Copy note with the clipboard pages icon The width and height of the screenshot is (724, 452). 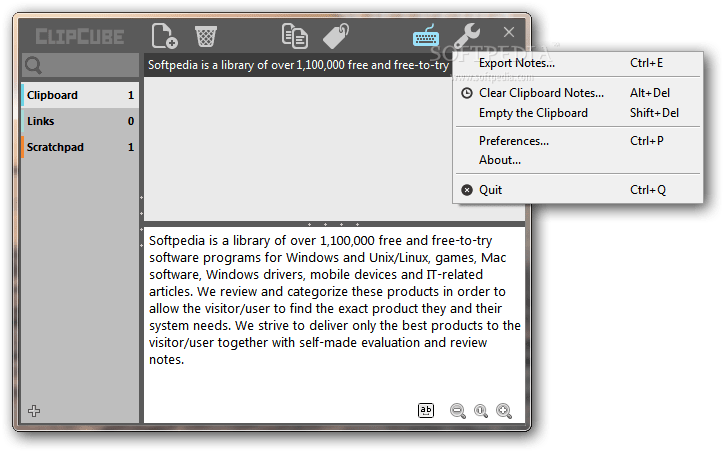[x=295, y=36]
